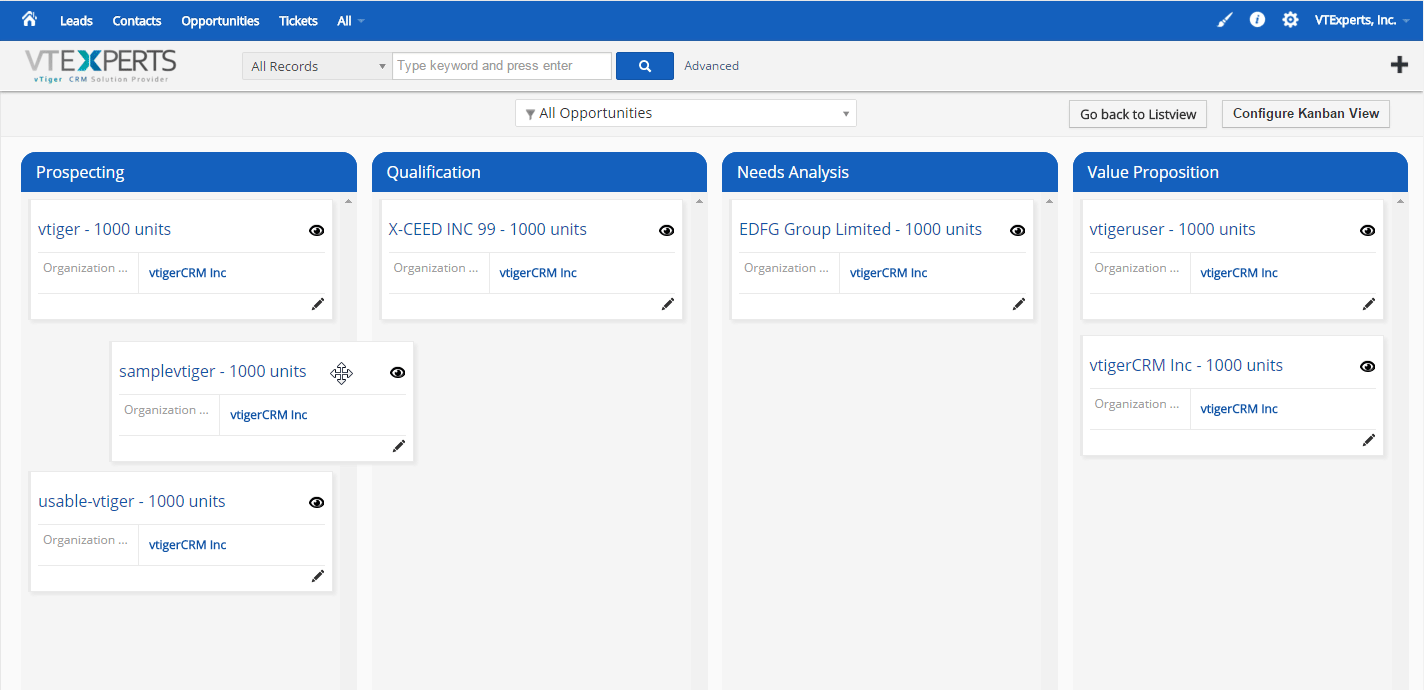Click the Value Proposition column header

1240,172
